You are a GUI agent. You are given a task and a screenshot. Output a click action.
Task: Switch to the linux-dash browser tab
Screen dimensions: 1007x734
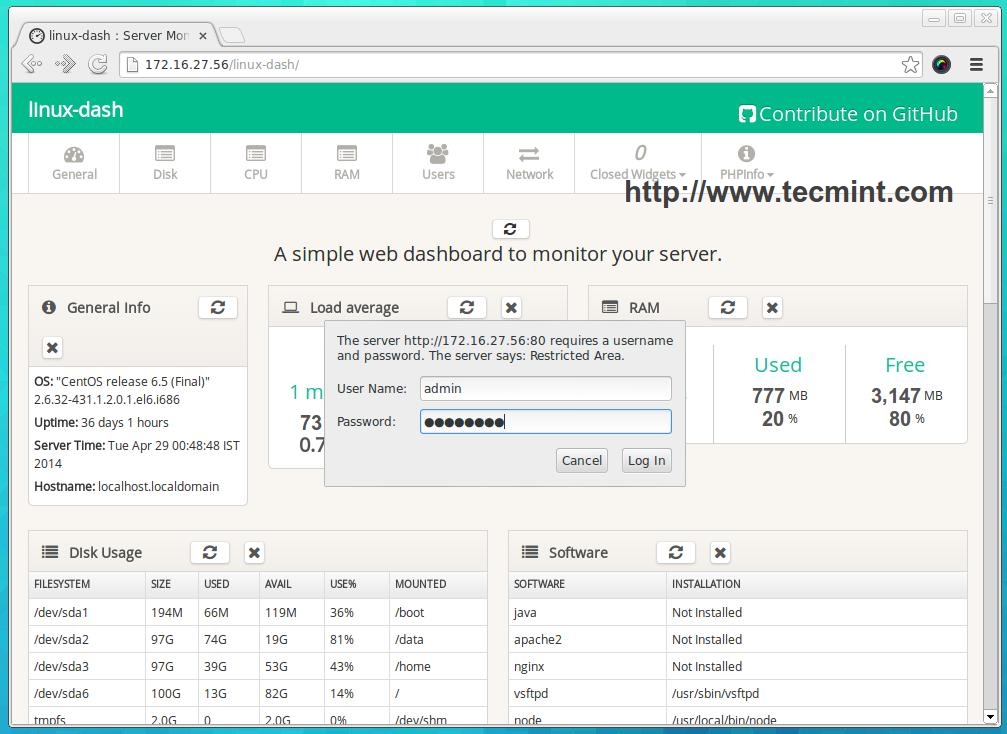coord(117,36)
